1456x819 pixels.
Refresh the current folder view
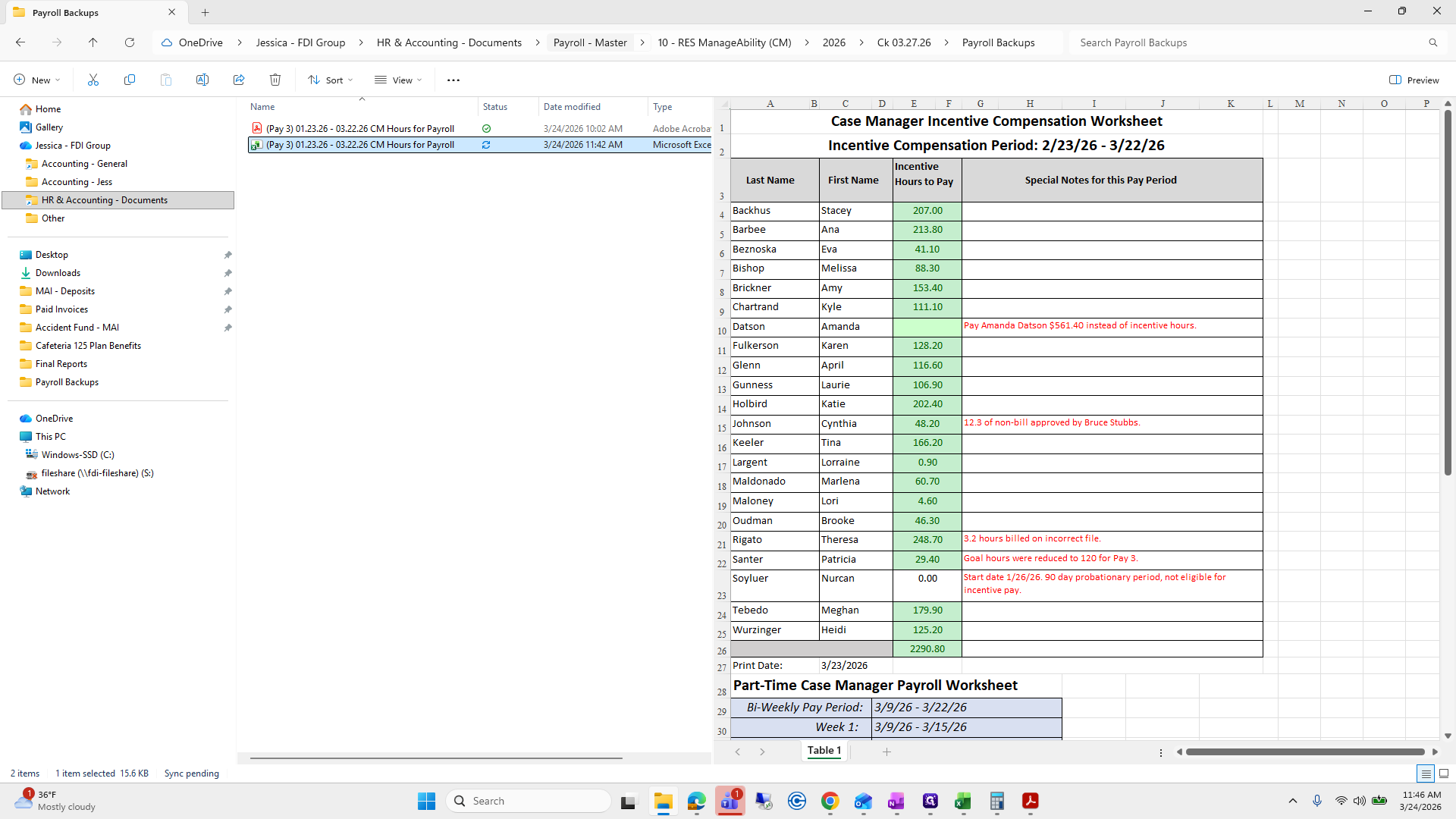pos(130,42)
